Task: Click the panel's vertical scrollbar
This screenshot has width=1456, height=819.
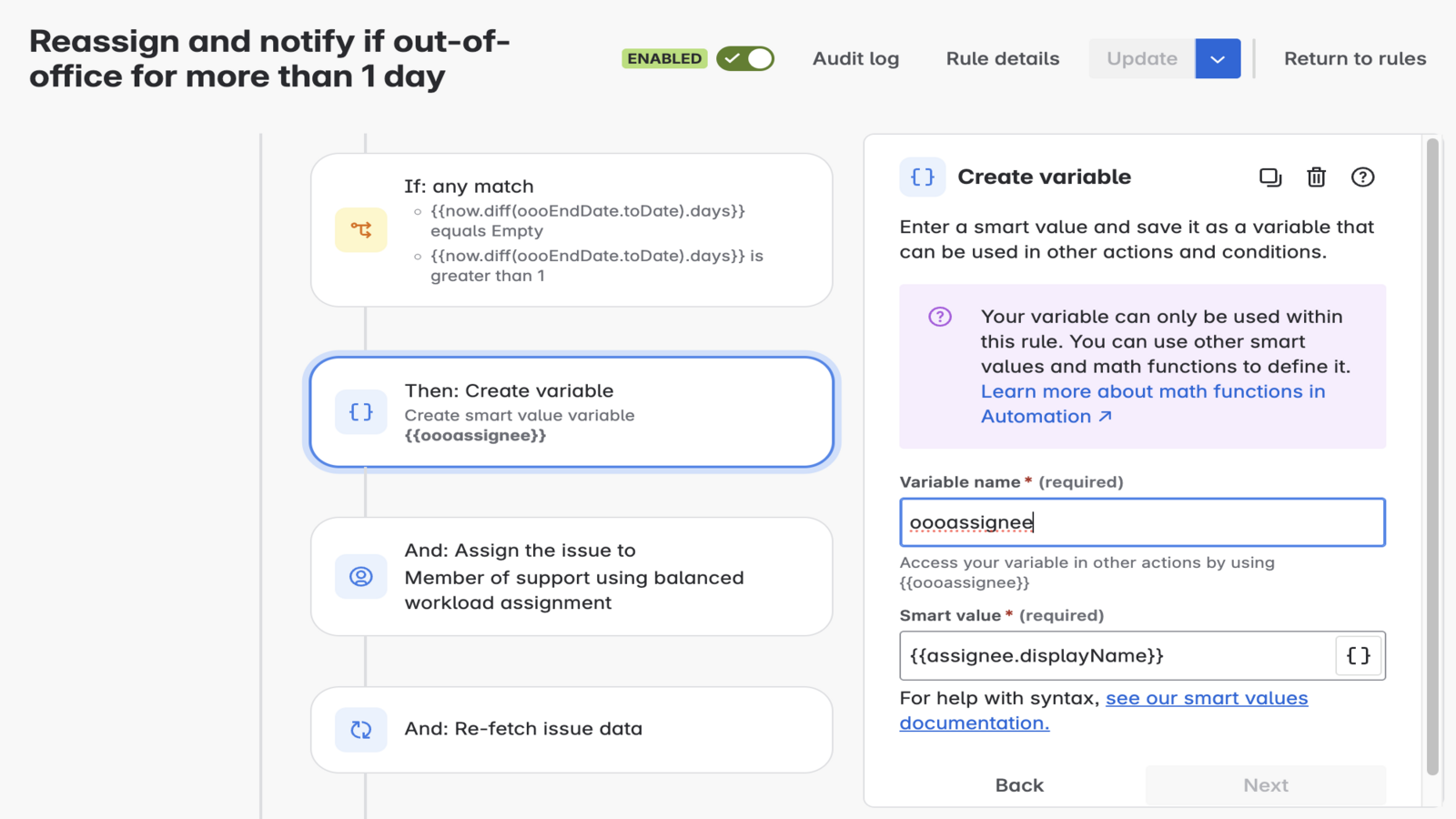Action: pyautogui.click(x=1432, y=455)
